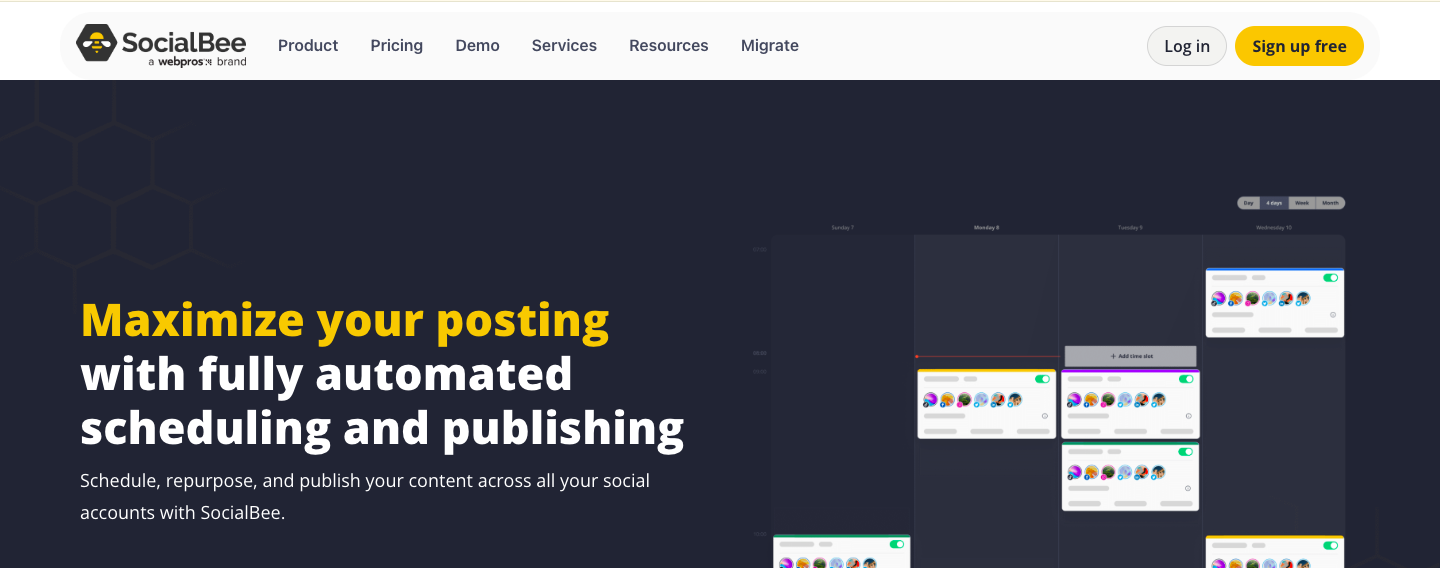Click the Wednesday 10 column header
The width and height of the screenshot is (1440, 568).
click(1274, 228)
